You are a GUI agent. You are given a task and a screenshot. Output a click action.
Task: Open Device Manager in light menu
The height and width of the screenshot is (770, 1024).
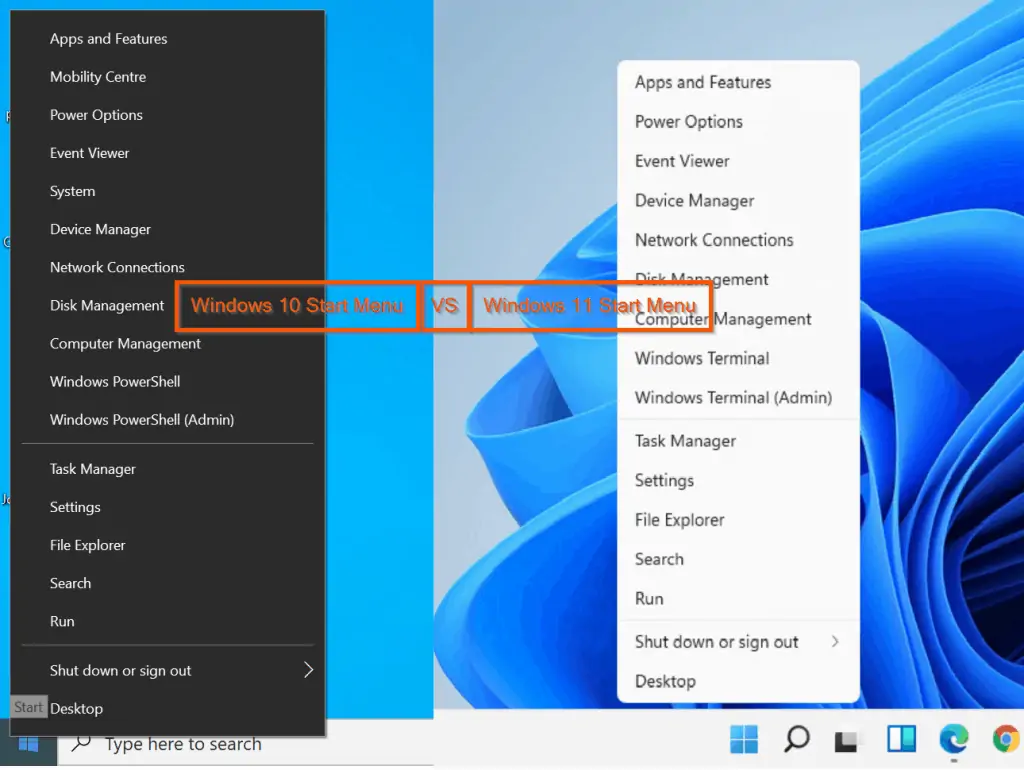tap(738, 201)
